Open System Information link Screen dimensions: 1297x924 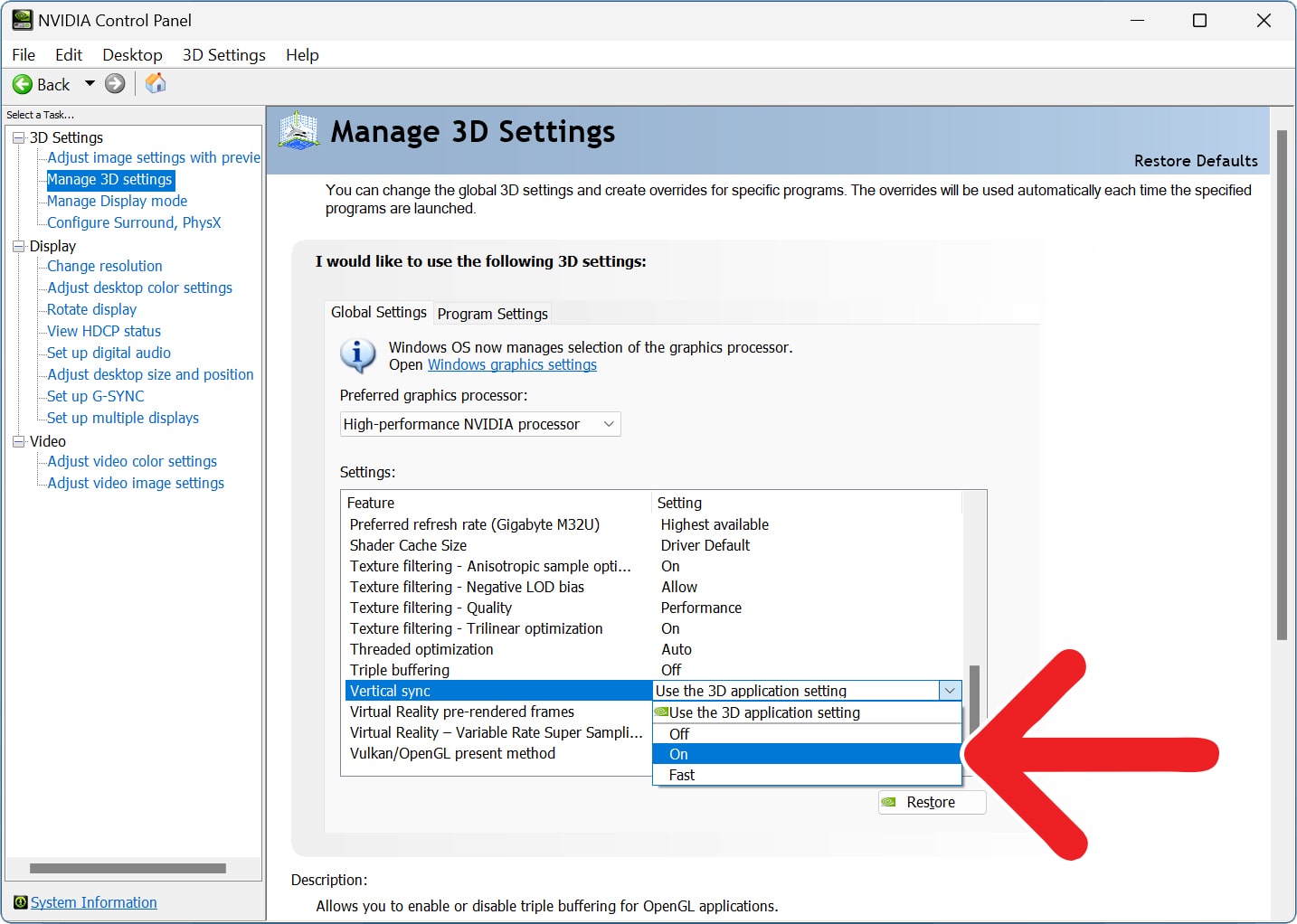tap(94, 902)
